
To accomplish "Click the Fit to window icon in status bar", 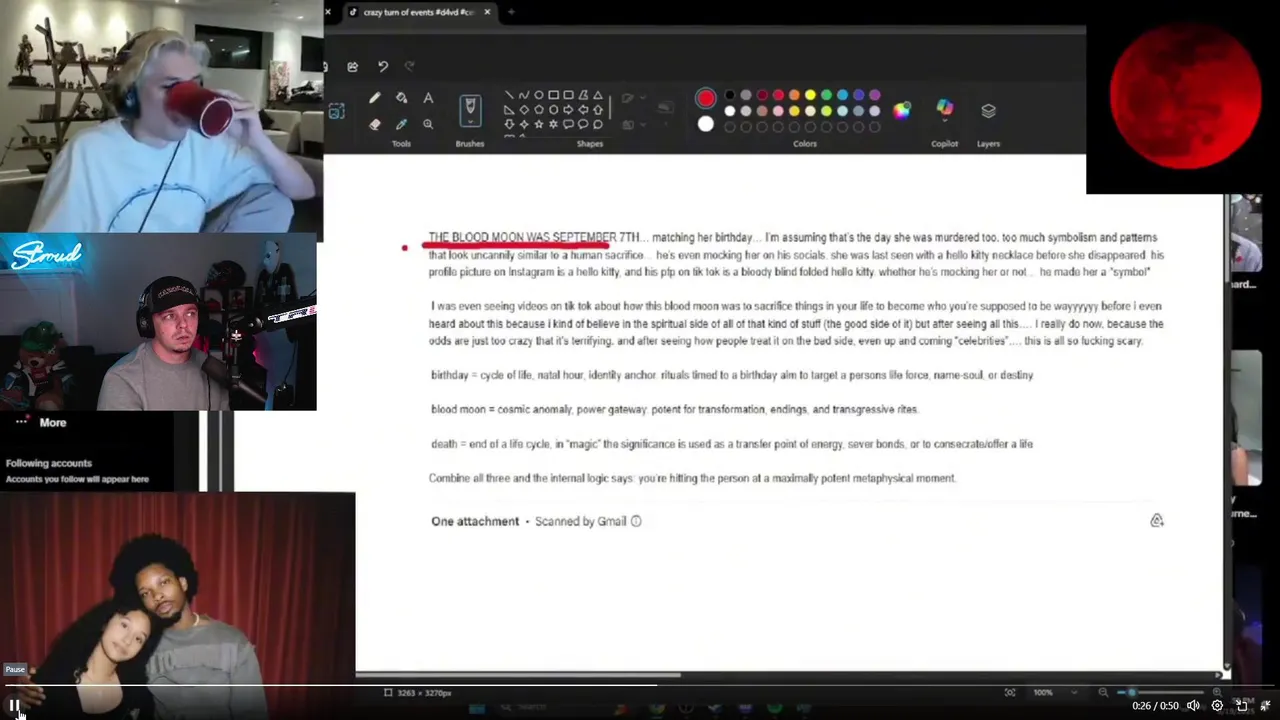I will click(x=1010, y=692).
